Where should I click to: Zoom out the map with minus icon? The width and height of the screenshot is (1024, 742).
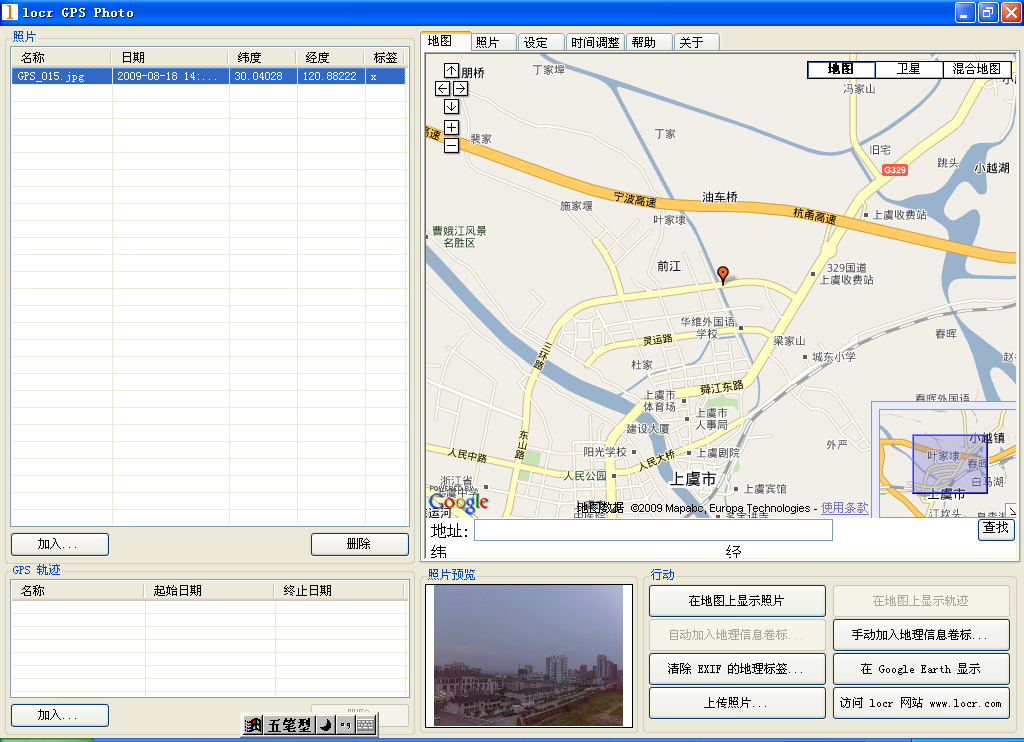tap(451, 145)
